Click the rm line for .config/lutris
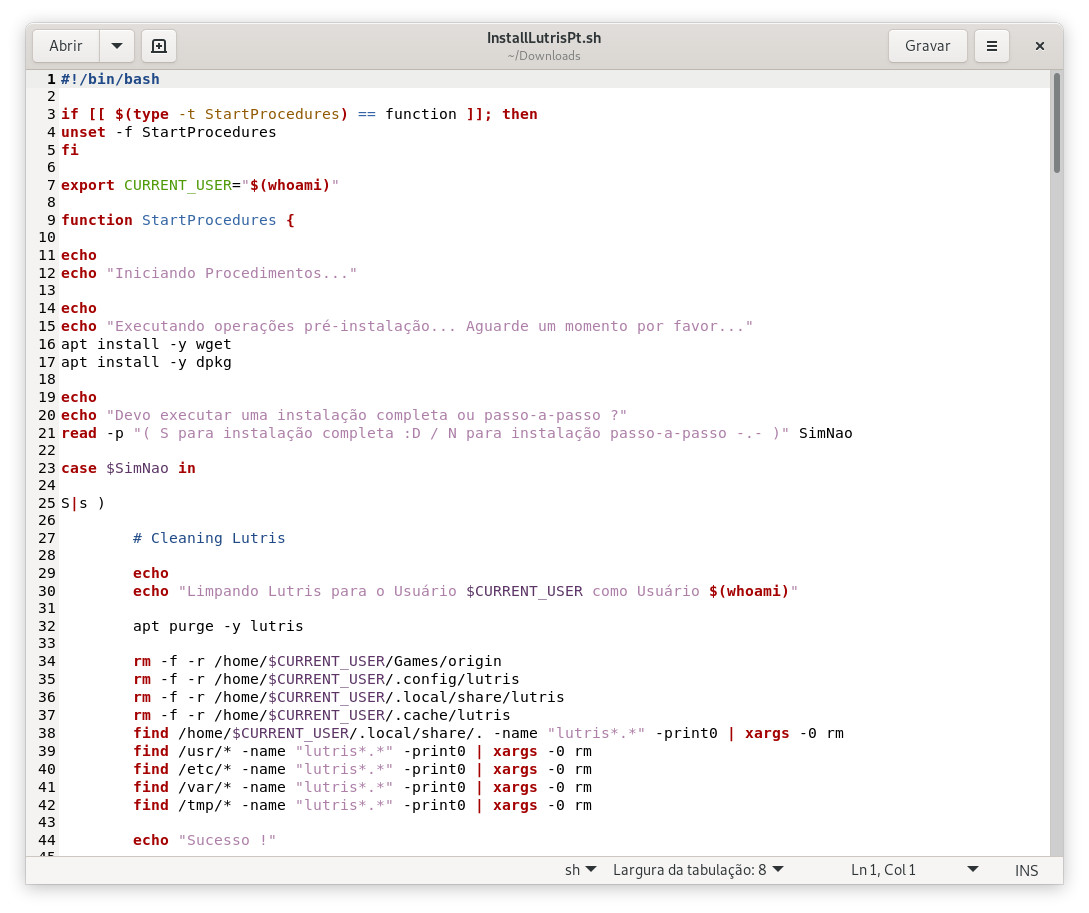The height and width of the screenshot is (913, 1089). pyautogui.click(x=326, y=679)
